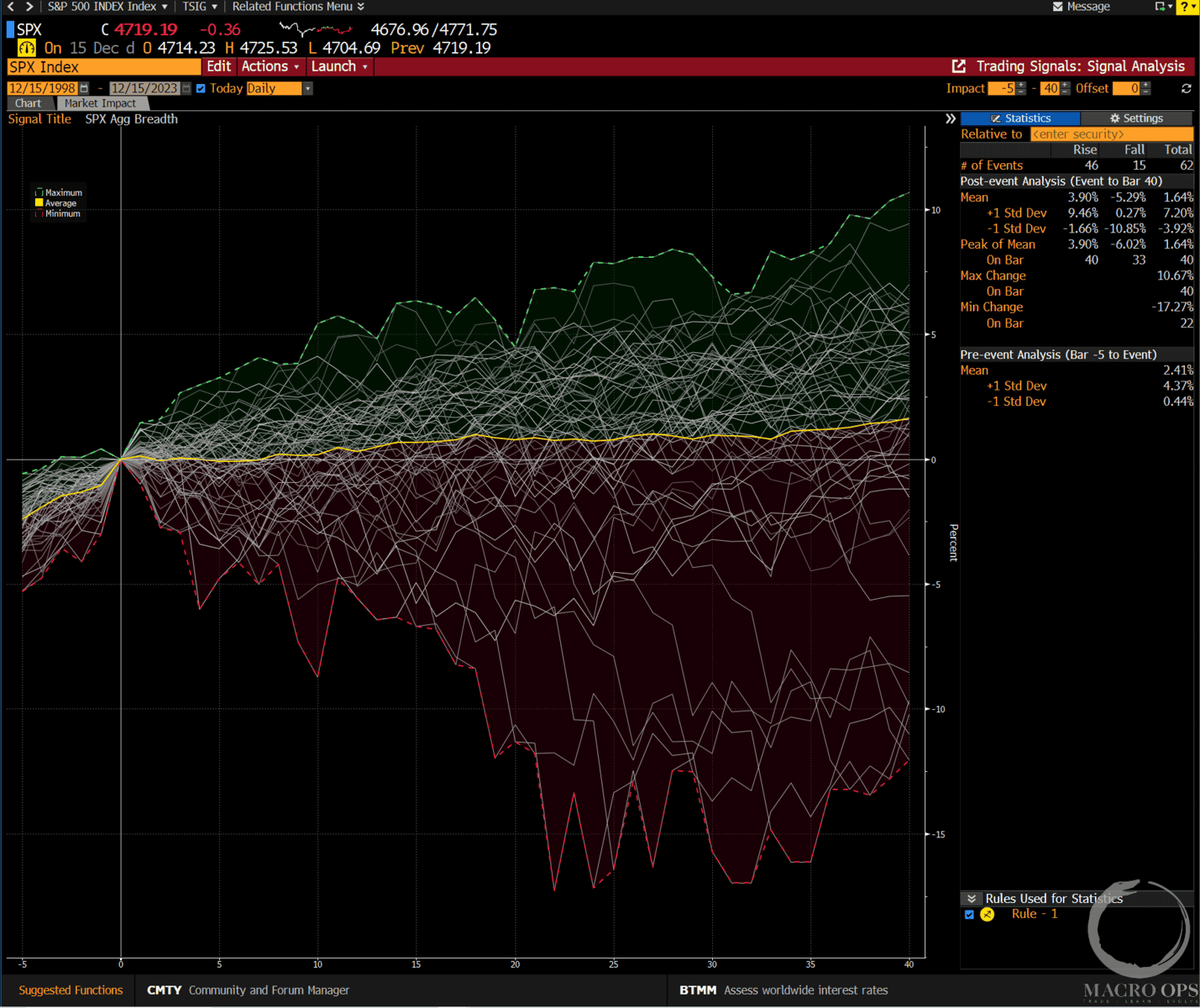
Task: Click the Min Change value -17.27%
Action: coord(1172,307)
